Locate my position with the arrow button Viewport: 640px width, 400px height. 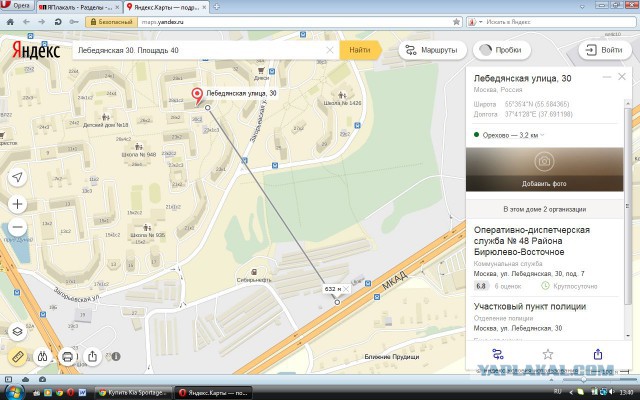(x=17, y=177)
